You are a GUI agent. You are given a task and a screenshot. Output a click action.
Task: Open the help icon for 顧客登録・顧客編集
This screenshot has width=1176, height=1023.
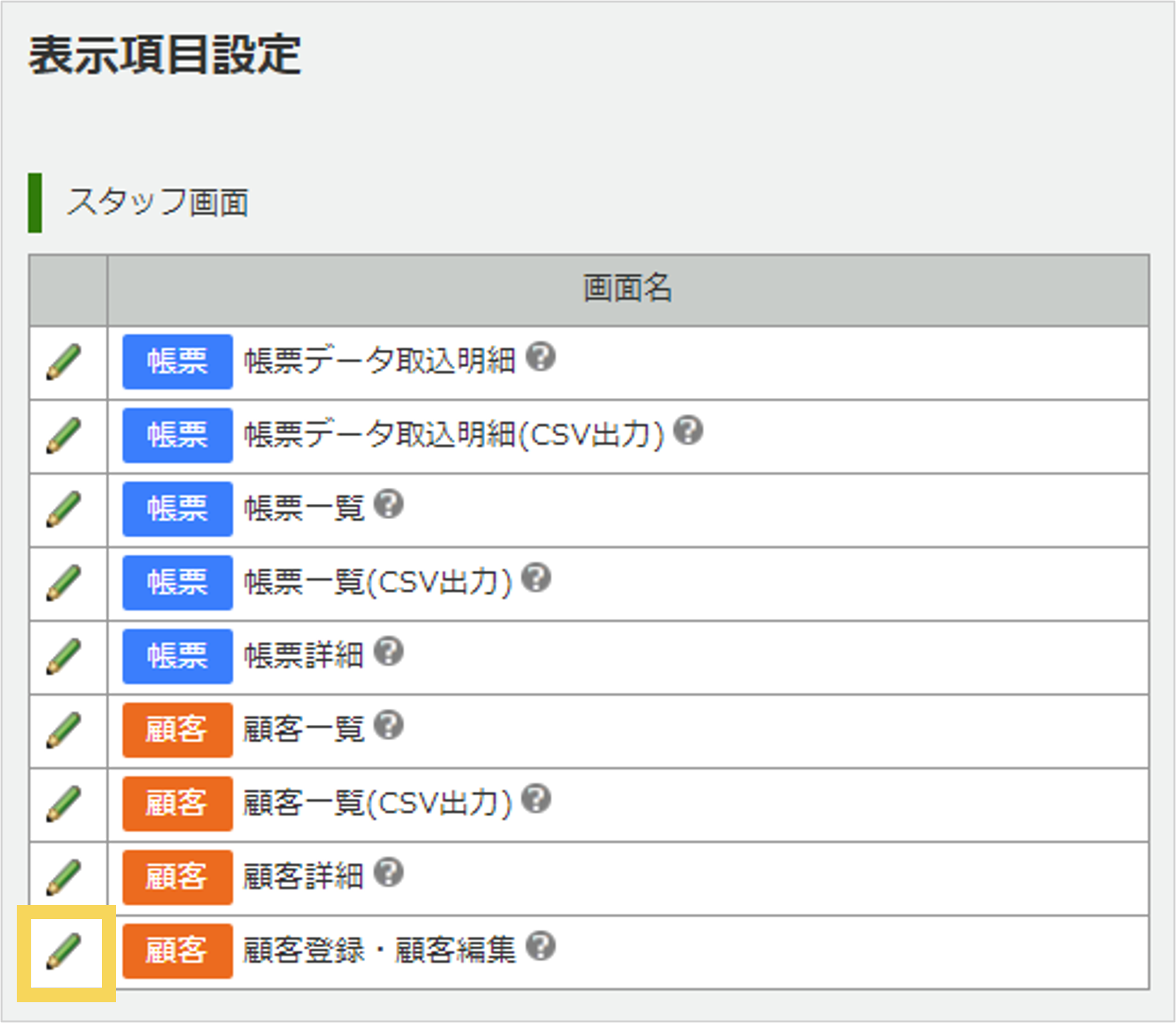541,947
